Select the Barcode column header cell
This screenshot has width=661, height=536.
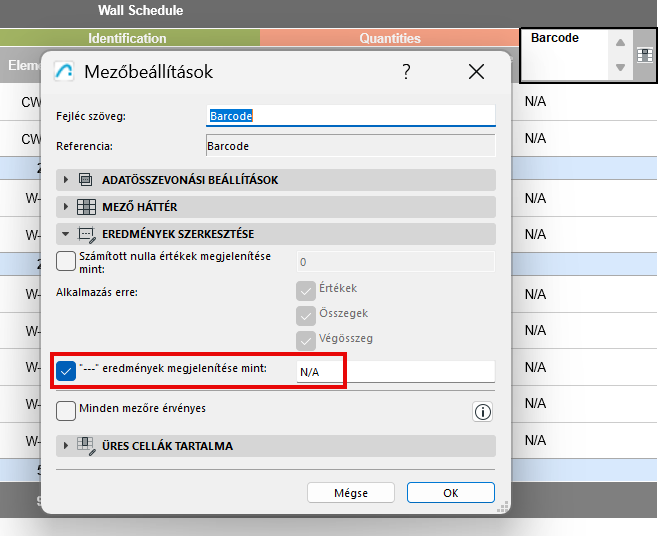pyautogui.click(x=565, y=55)
